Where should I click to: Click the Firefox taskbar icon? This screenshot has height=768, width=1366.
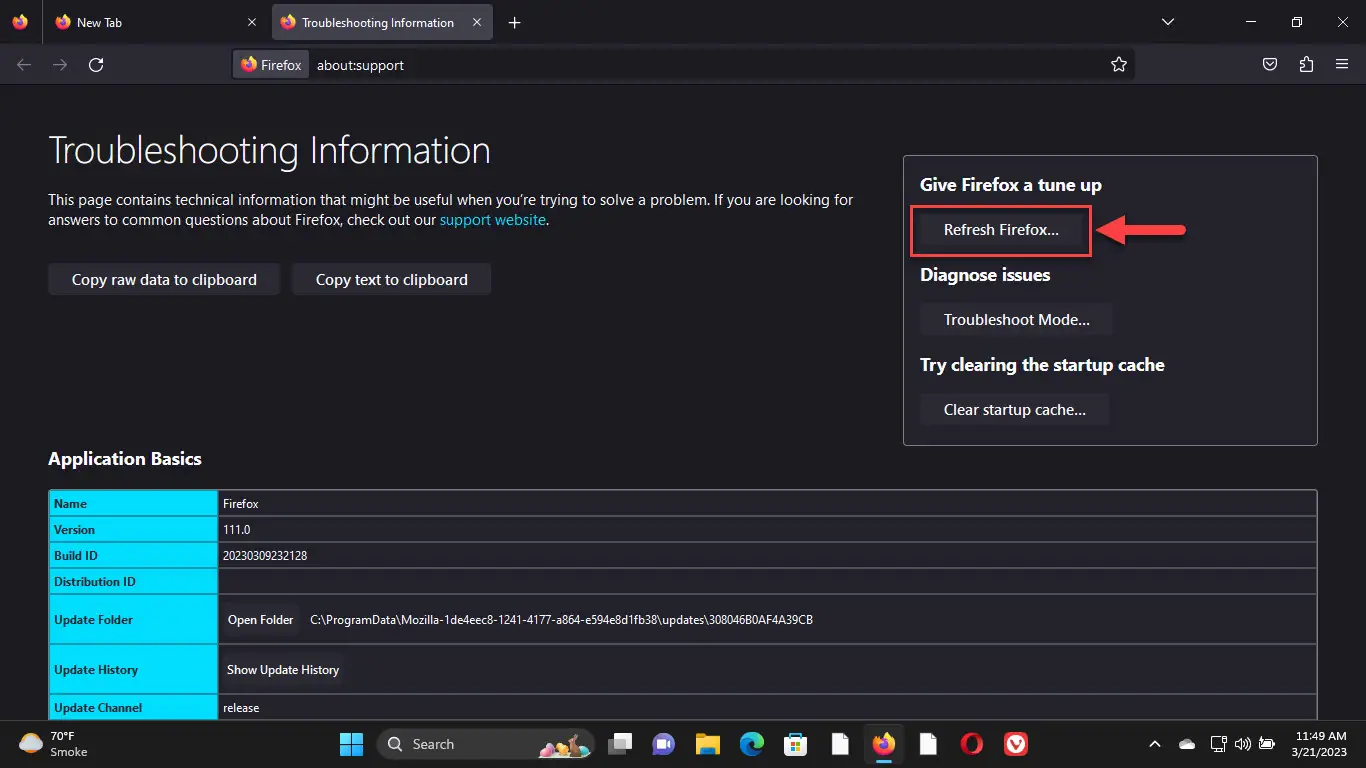point(884,744)
